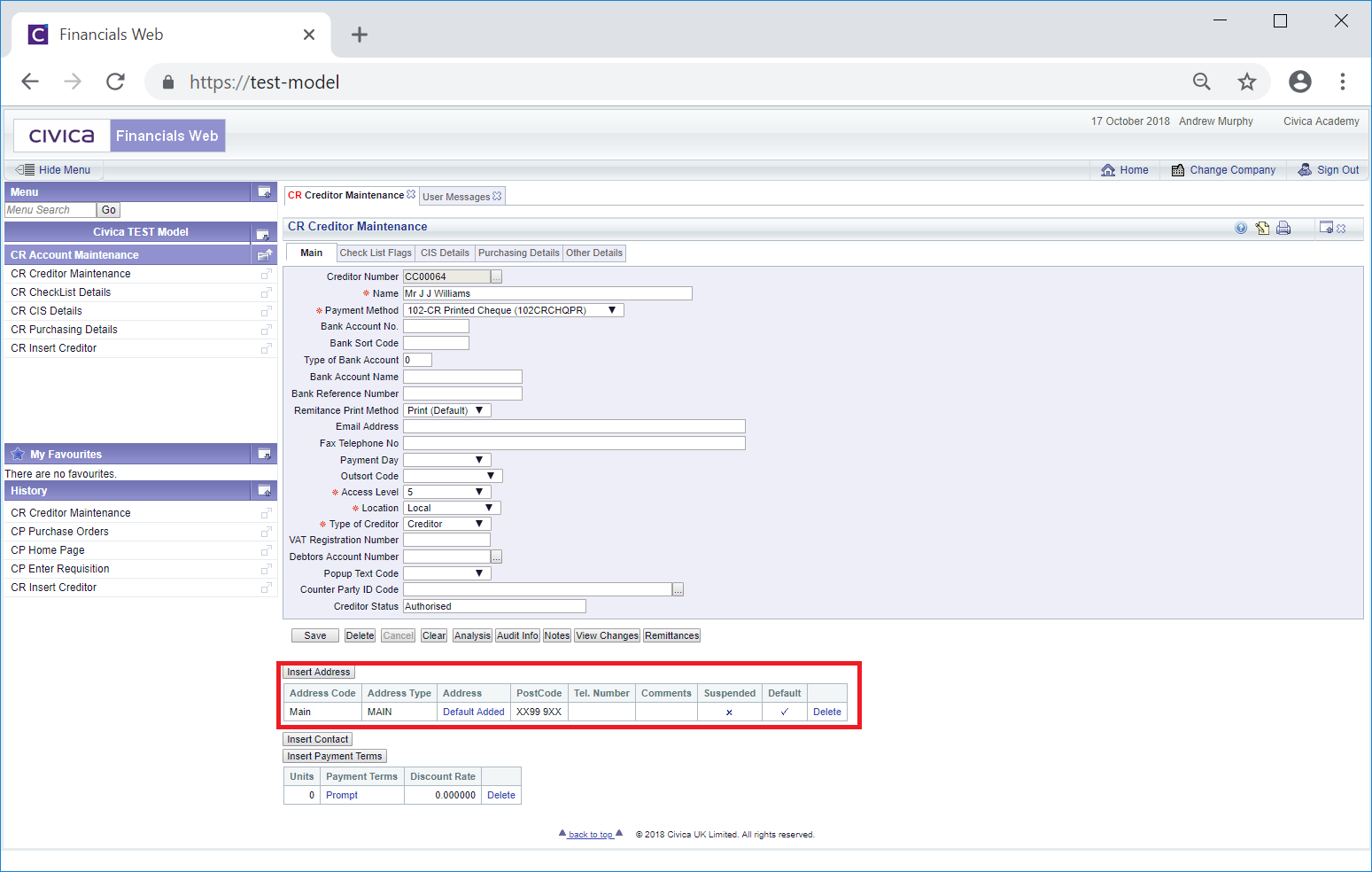This screenshot has width=1372, height=872.
Task: Click Counter Party ID Code lookup button
Action: 678,590
